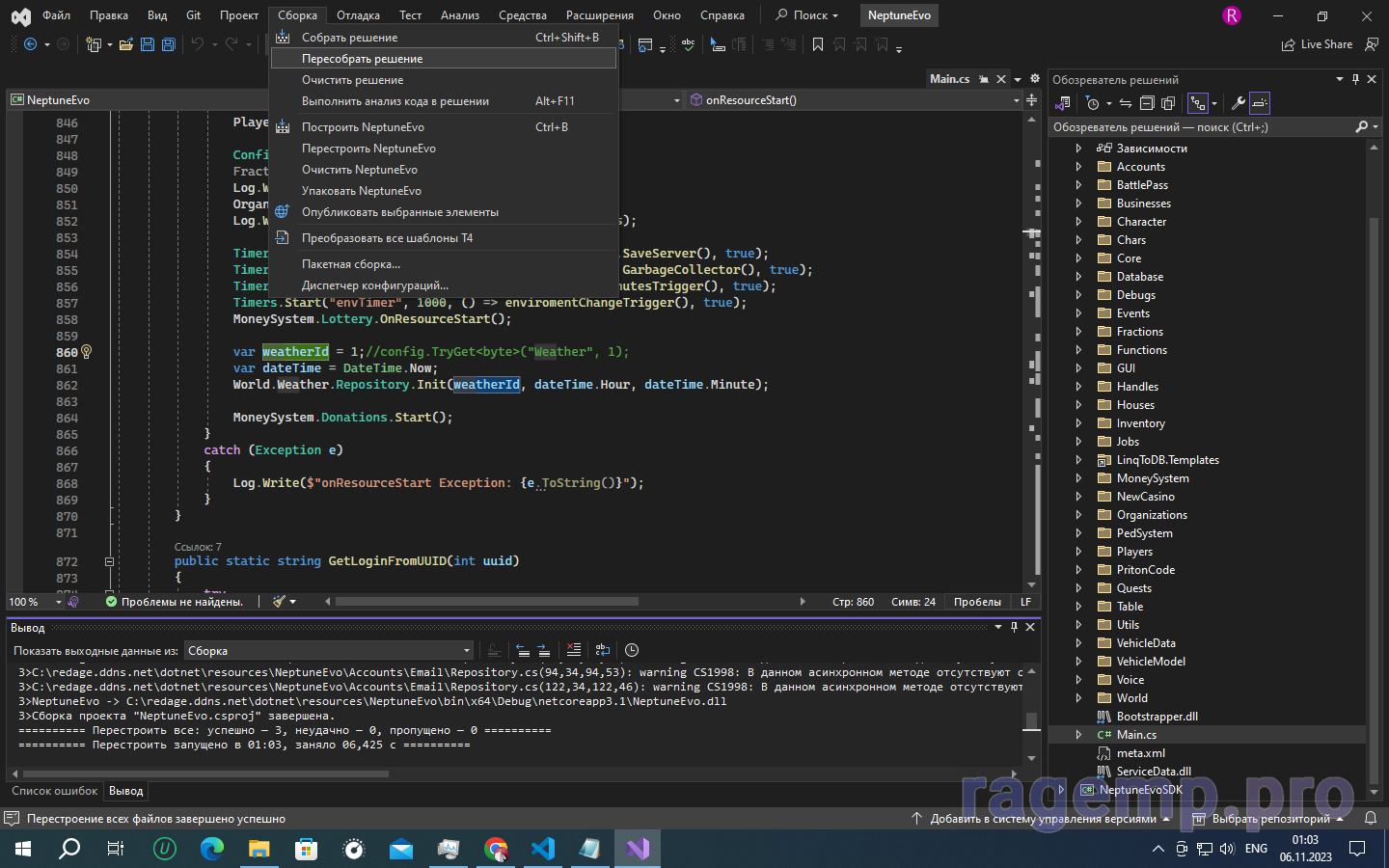
Task: Click the code cleanup broom icon
Action: click(279, 602)
